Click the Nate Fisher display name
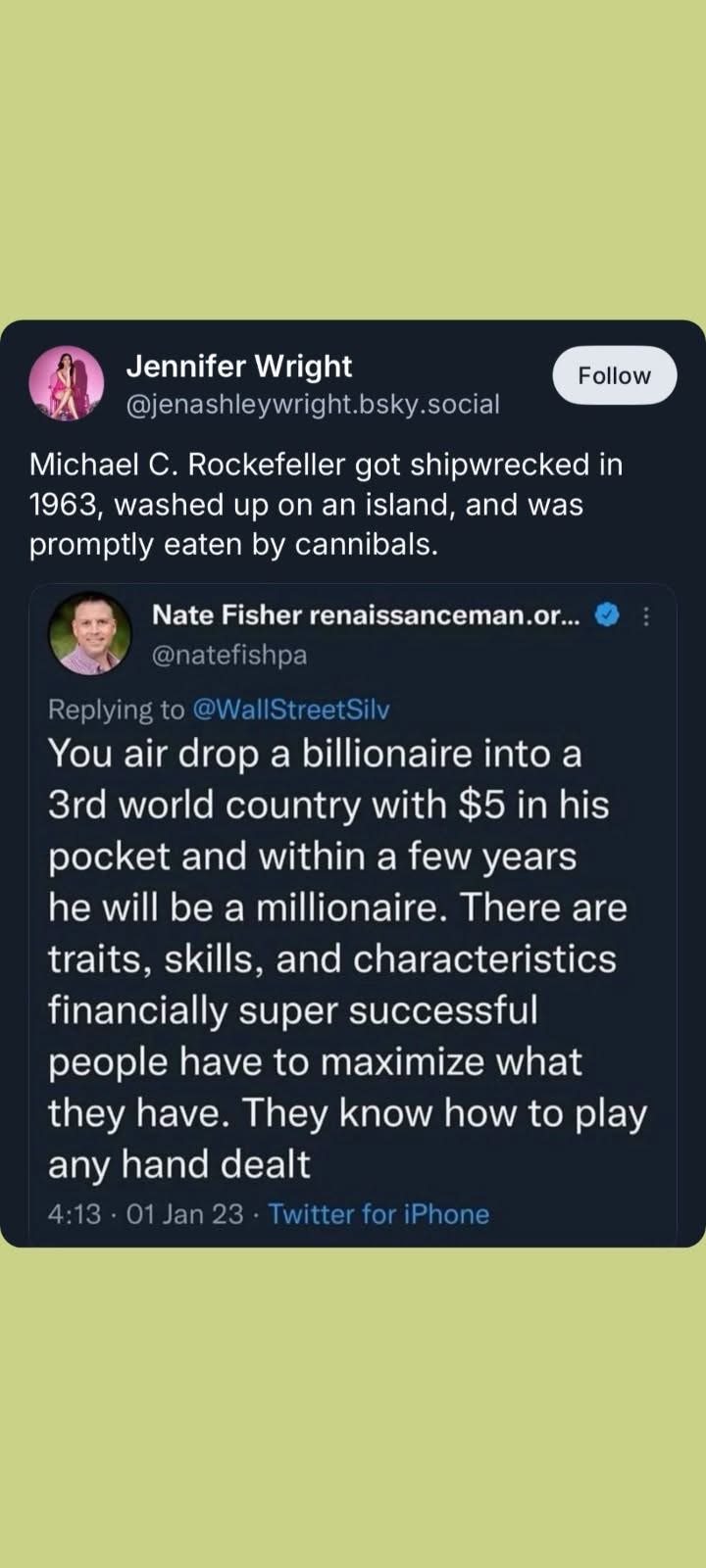706x1568 pixels. [226, 615]
